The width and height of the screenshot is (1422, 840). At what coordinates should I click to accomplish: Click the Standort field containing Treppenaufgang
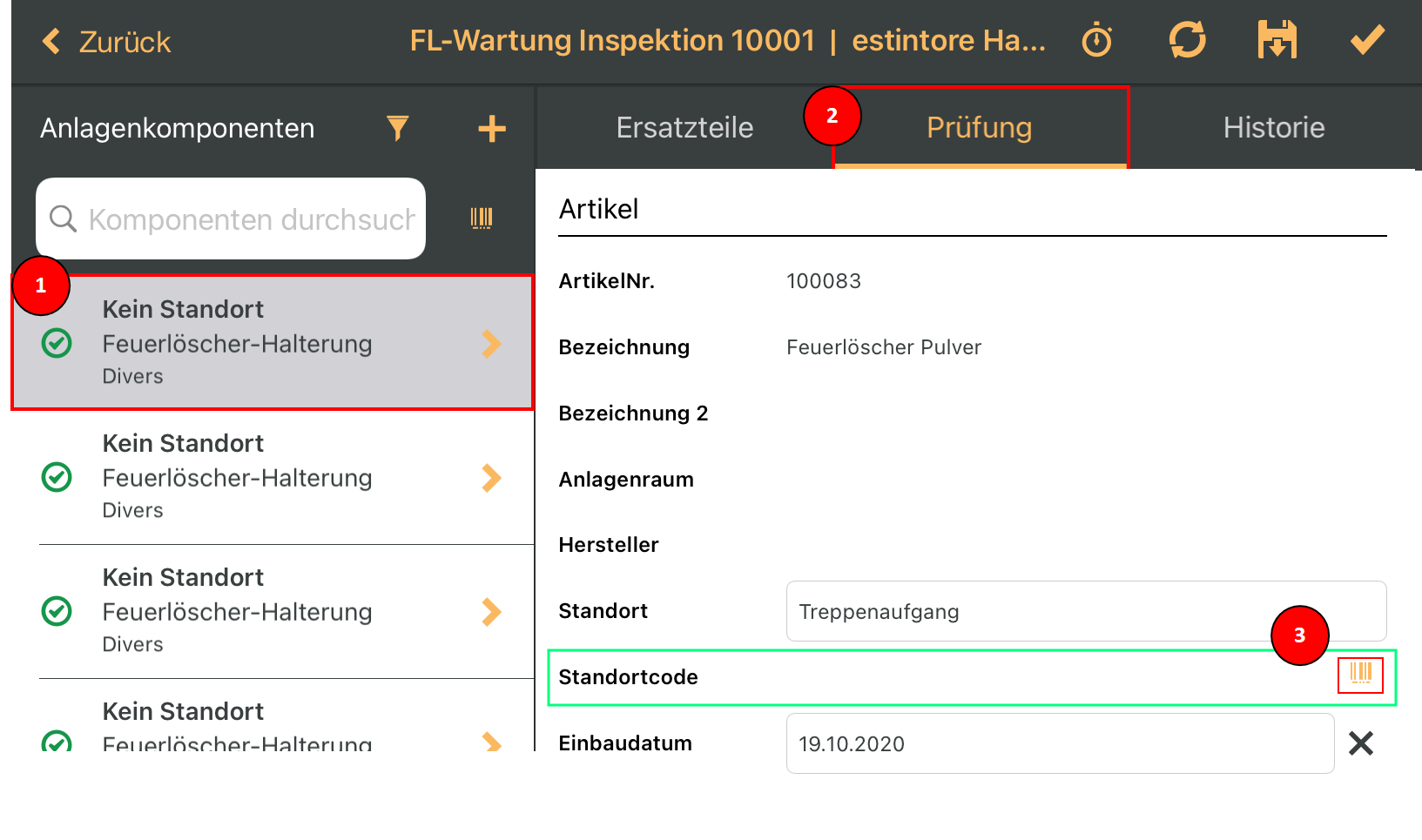1086,611
